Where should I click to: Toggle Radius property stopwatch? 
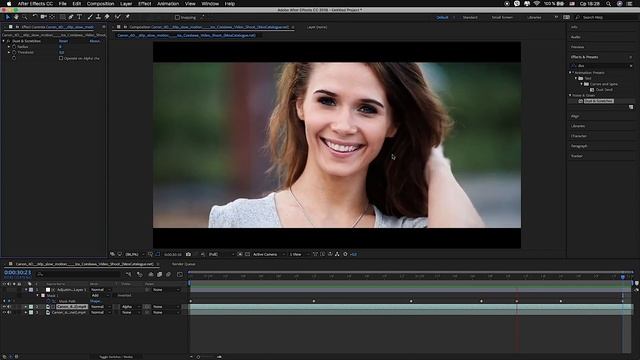point(14,47)
